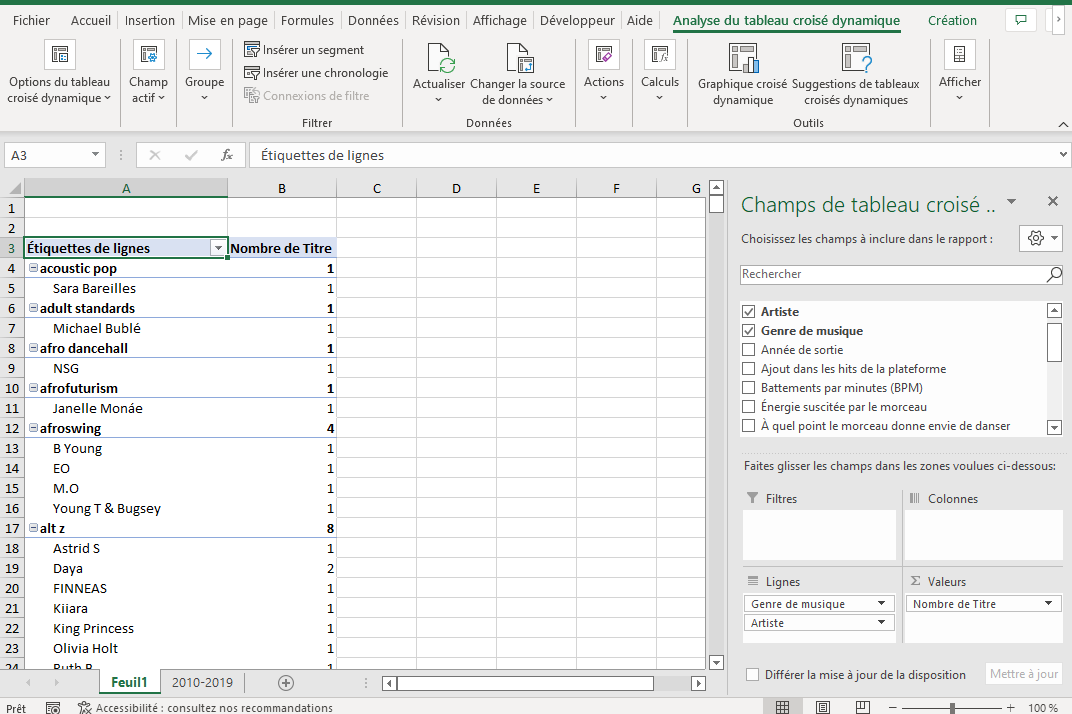
Task: Uncheck the Artiste field
Action: 749,312
